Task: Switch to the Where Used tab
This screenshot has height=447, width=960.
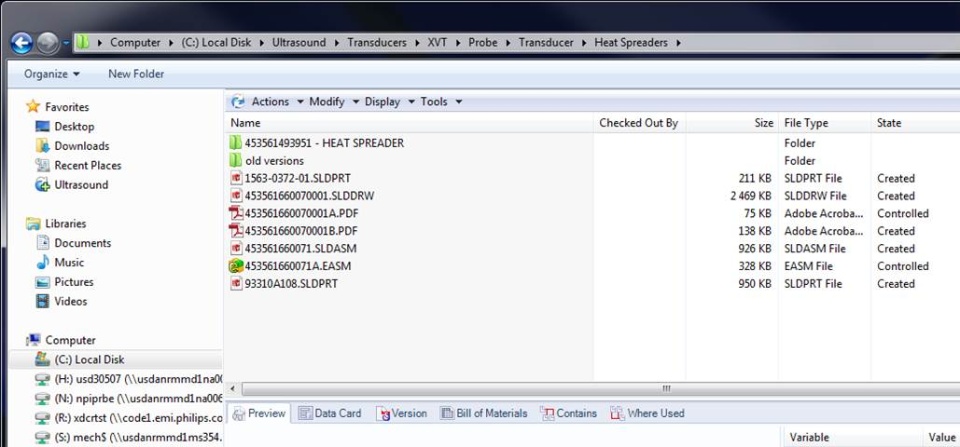Action: click(648, 413)
